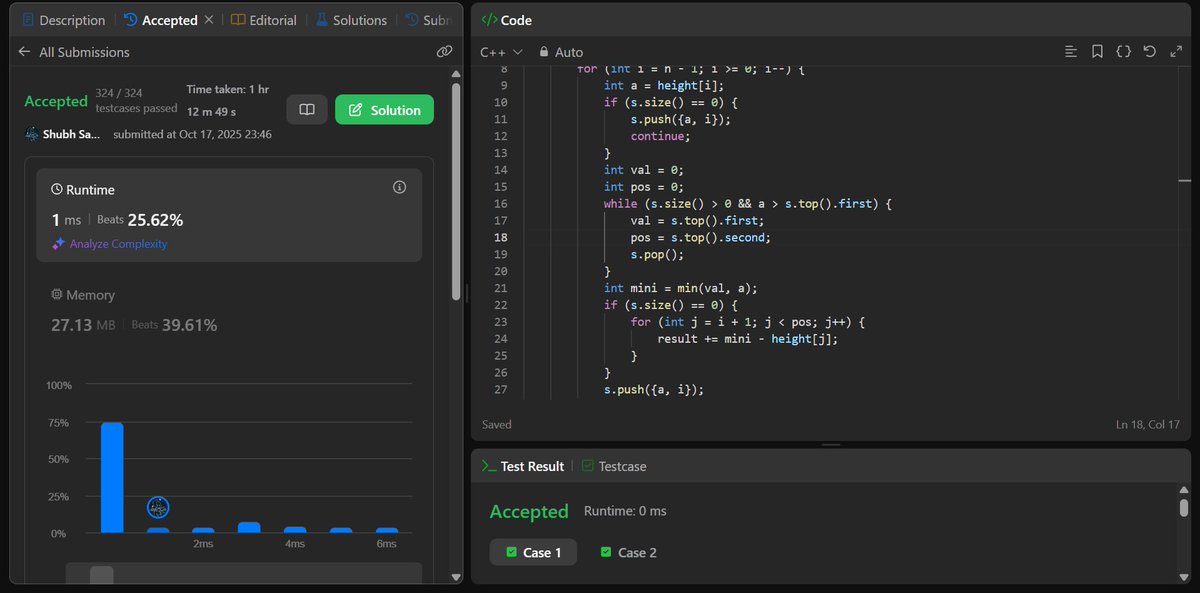Reset code to default with undo icon
The width and height of the screenshot is (1200, 593).
[x=1150, y=52]
